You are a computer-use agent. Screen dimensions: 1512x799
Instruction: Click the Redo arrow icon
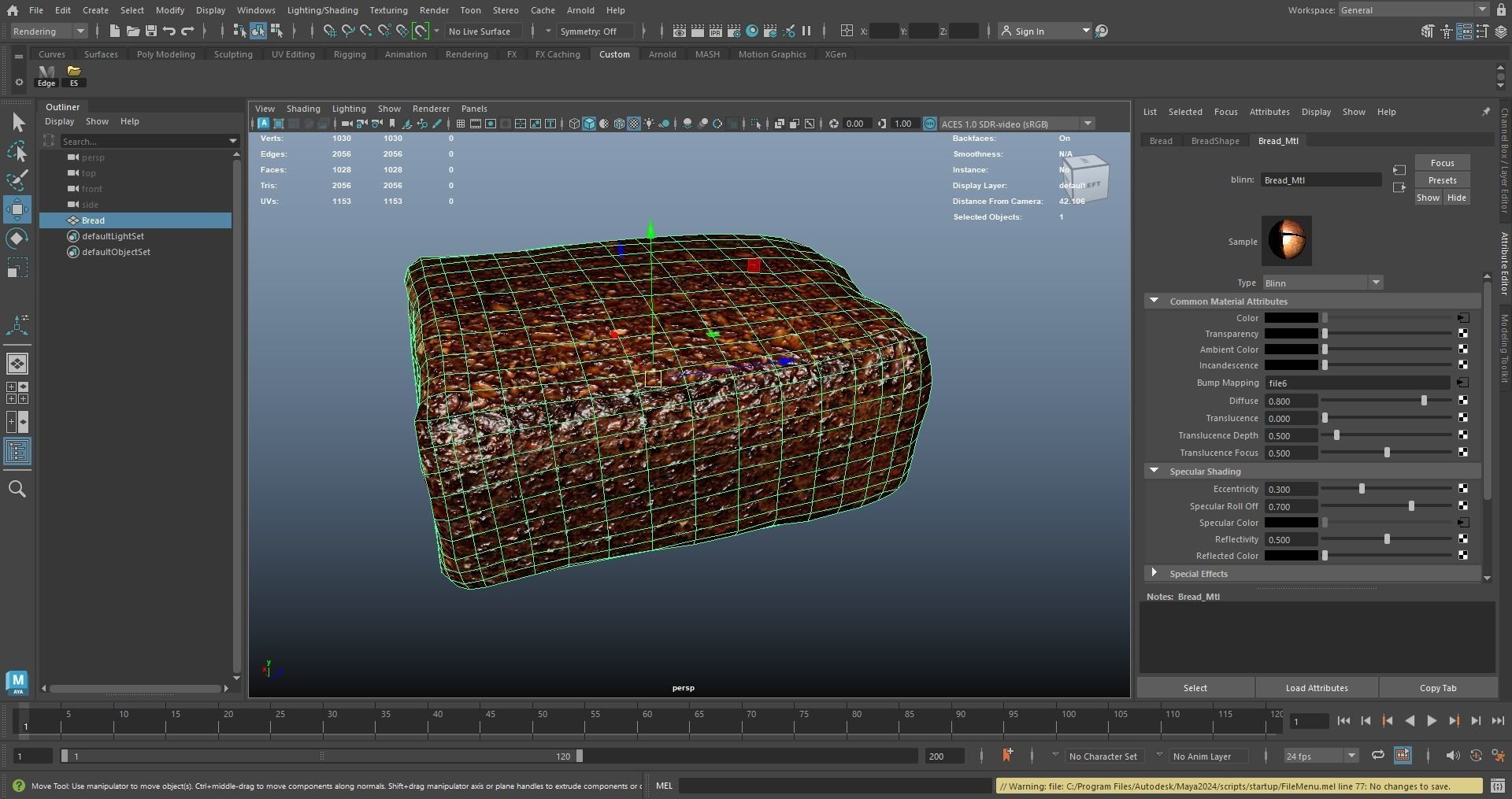187,31
